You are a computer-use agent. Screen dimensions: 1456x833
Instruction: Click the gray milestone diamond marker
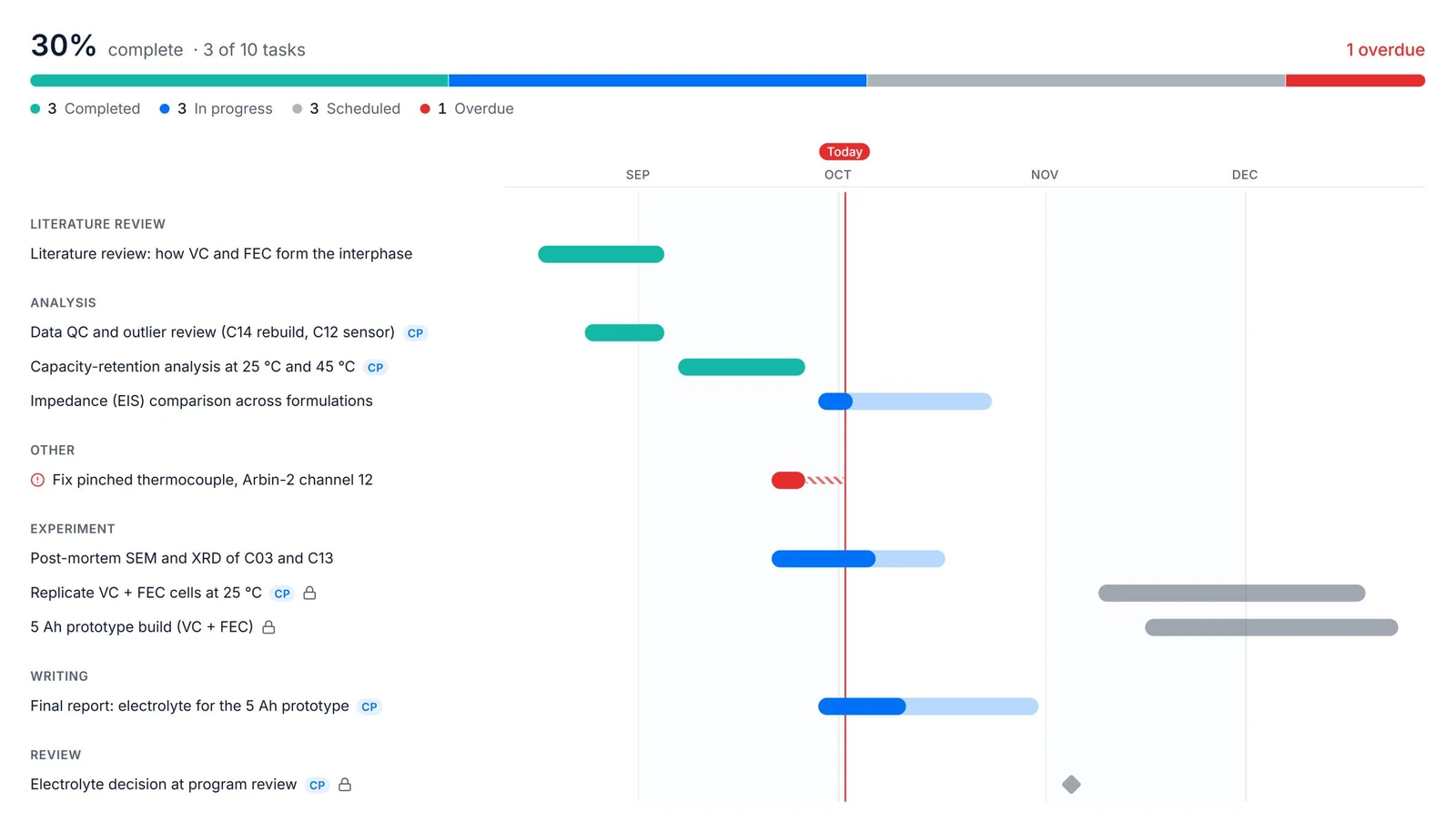pos(1071,785)
